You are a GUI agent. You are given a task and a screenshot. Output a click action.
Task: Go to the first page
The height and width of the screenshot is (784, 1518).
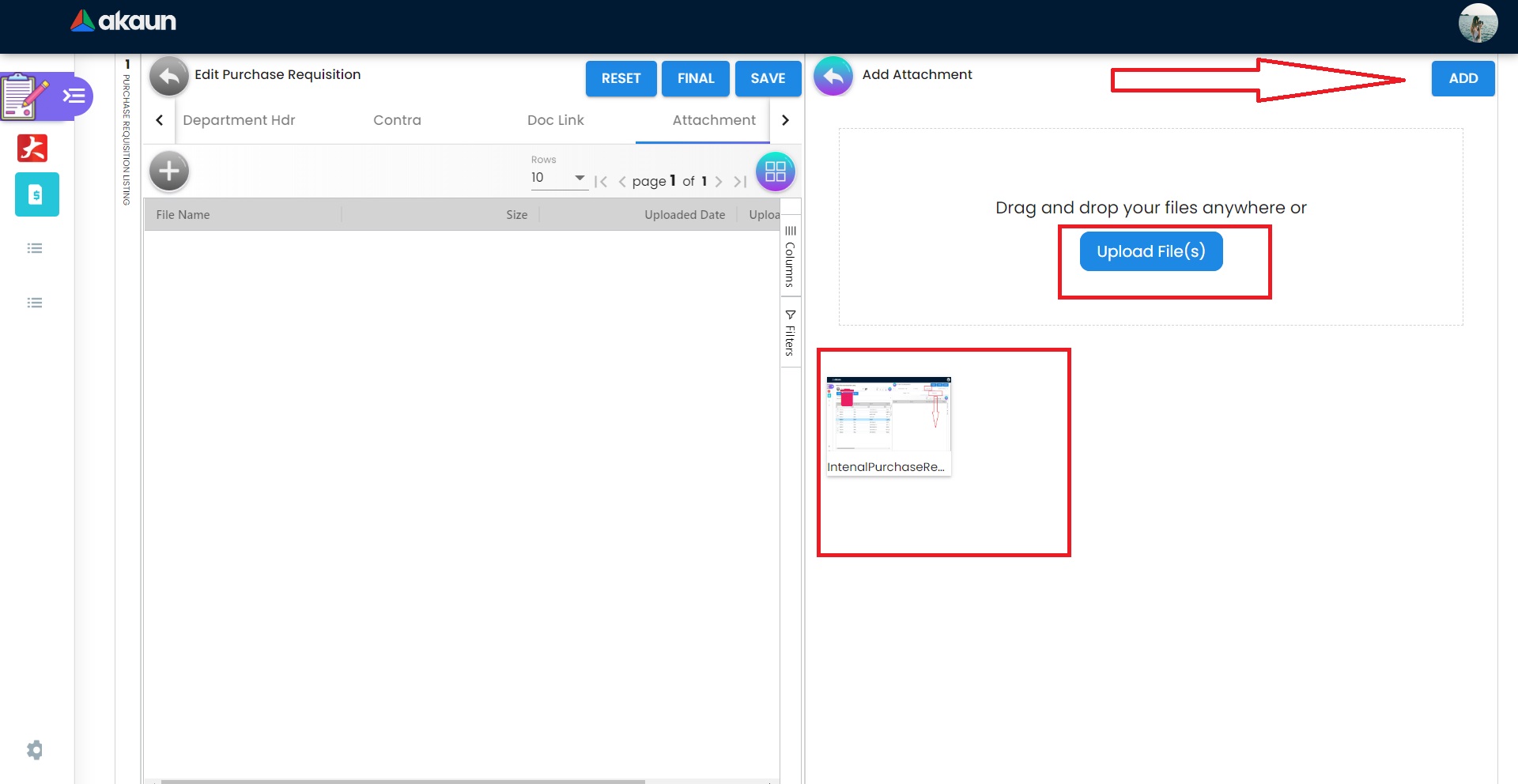click(x=601, y=182)
